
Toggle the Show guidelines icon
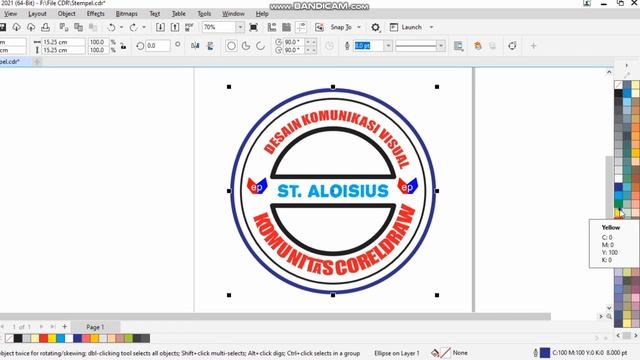(301, 27)
